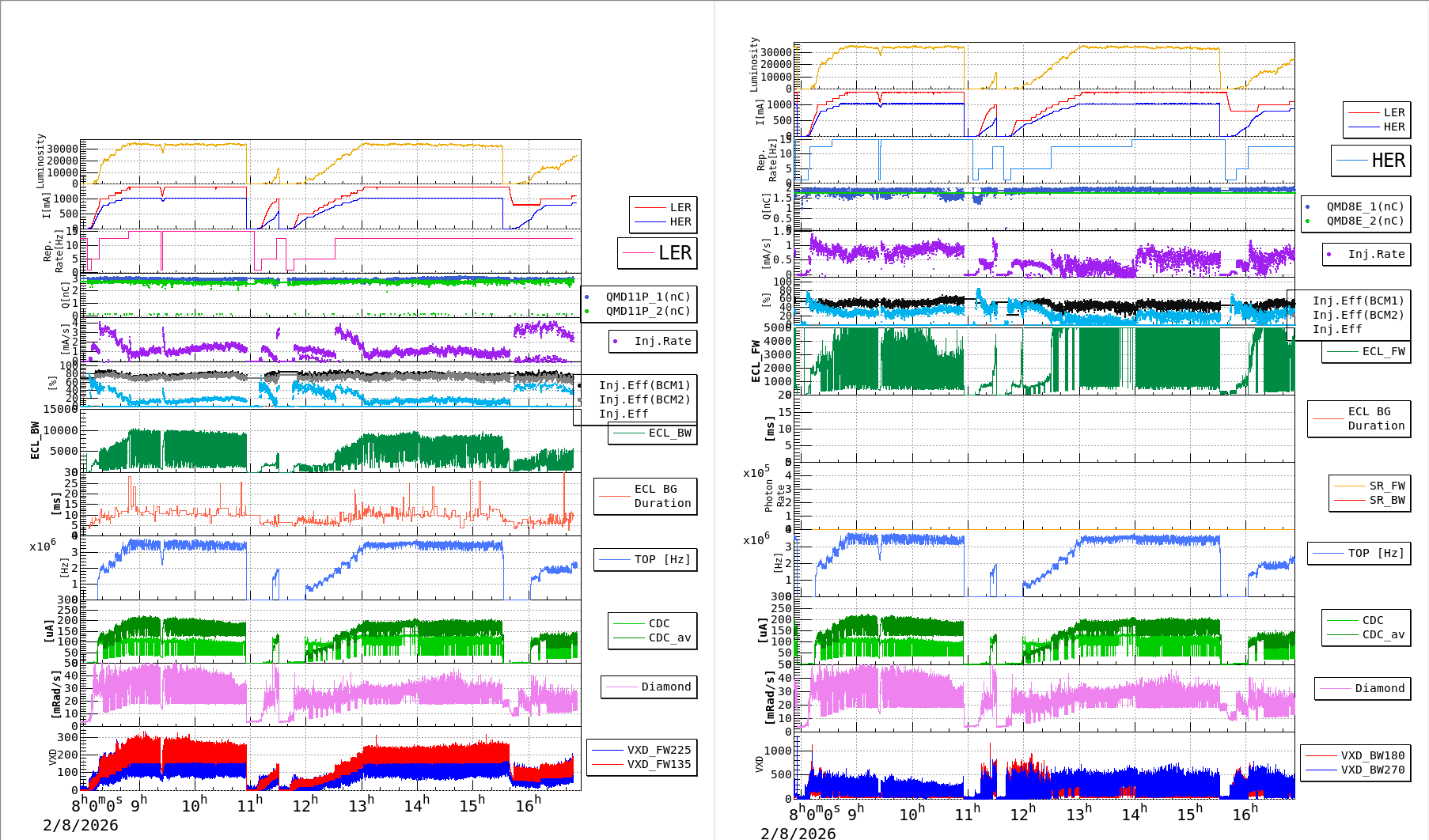Click [mRad/s] axis label in LER panel
The height and width of the screenshot is (840, 1429).
56,694
